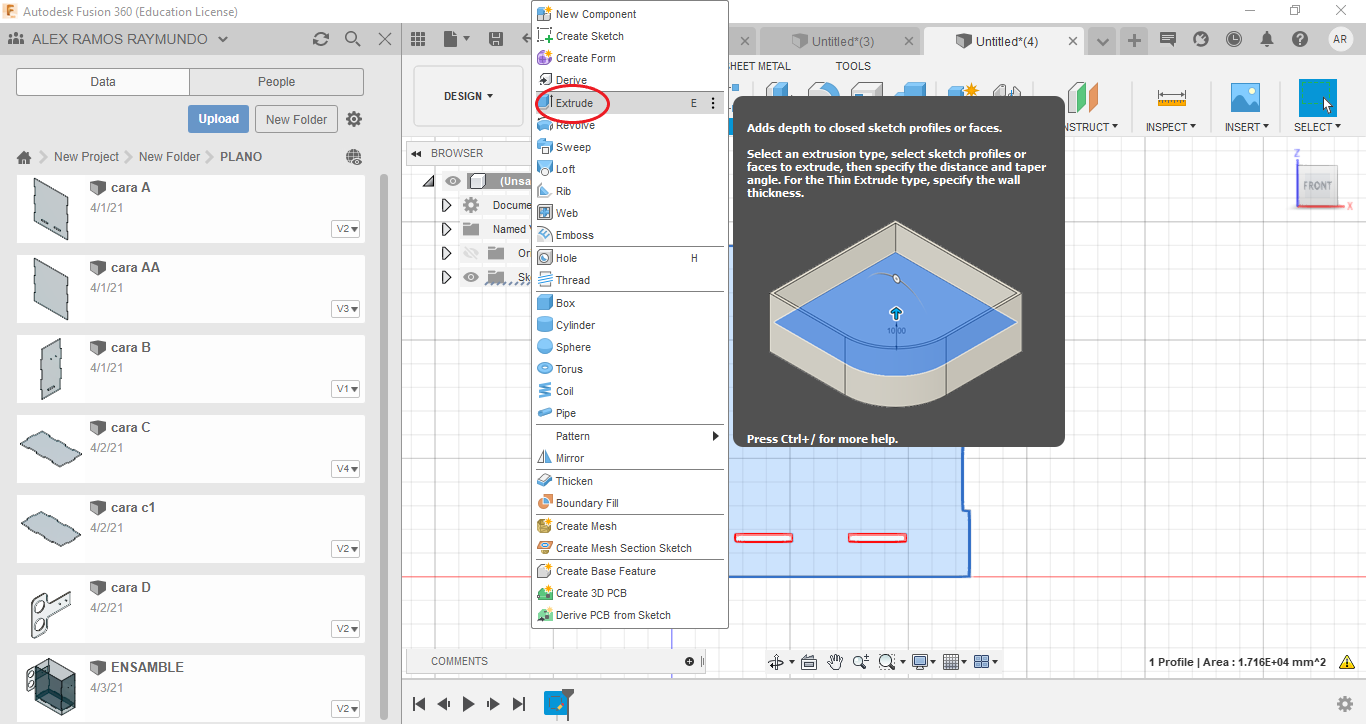
Task: Switch to the People tab
Action: (276, 82)
